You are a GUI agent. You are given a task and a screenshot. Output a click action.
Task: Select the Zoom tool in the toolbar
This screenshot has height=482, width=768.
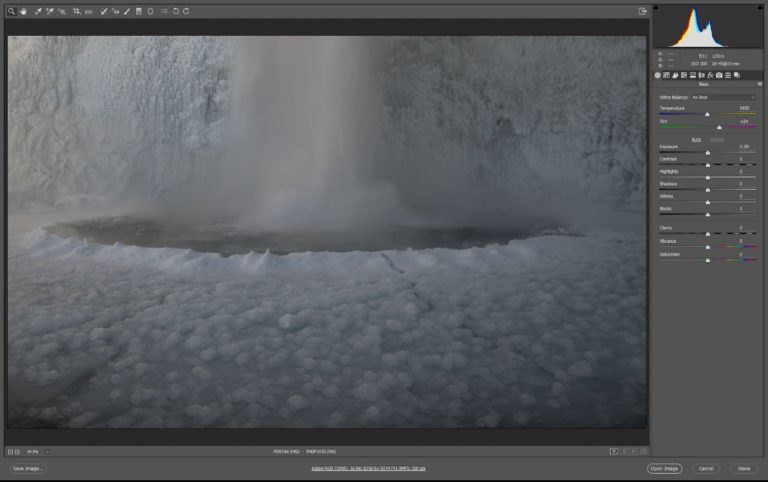[x=11, y=11]
